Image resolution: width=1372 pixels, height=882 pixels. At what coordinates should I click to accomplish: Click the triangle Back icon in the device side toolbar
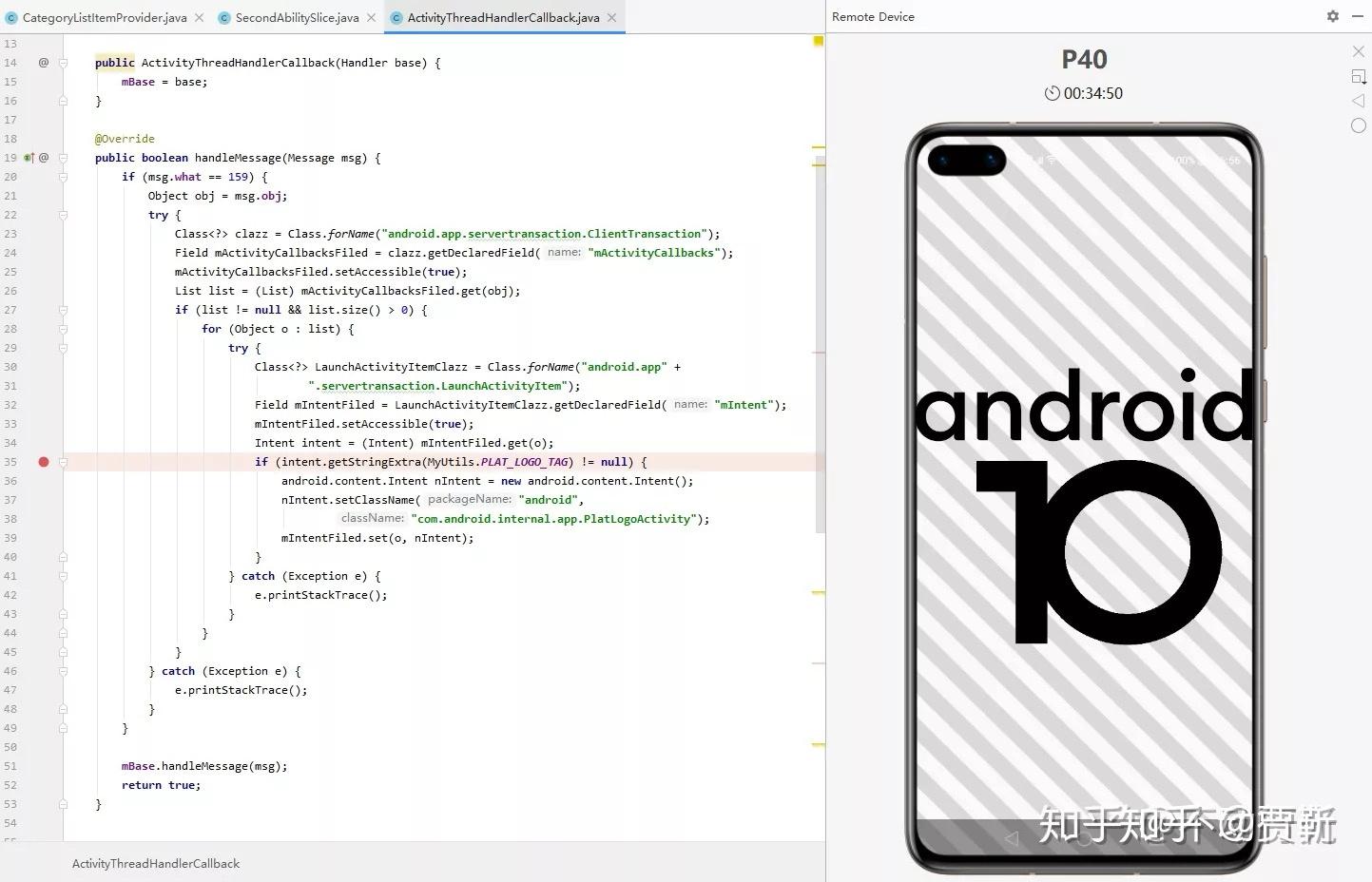coord(1359,101)
